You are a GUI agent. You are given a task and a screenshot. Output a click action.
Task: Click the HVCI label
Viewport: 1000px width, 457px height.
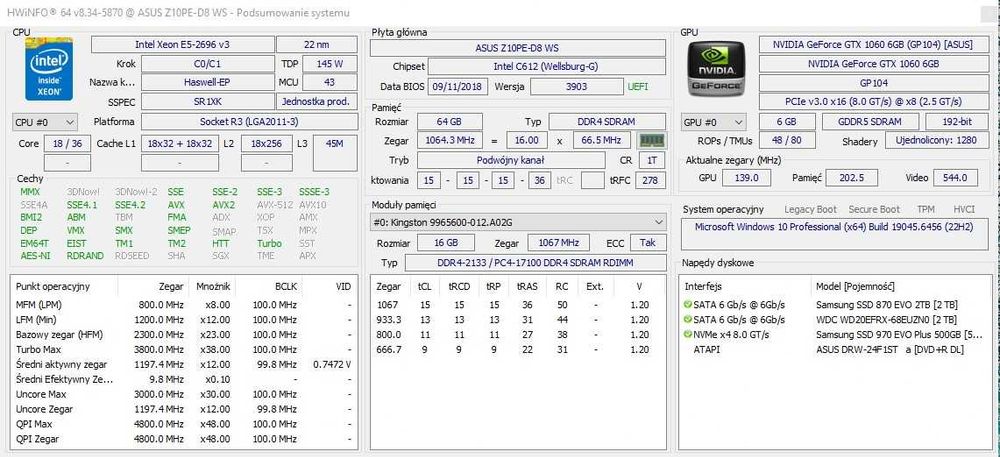pos(964,209)
